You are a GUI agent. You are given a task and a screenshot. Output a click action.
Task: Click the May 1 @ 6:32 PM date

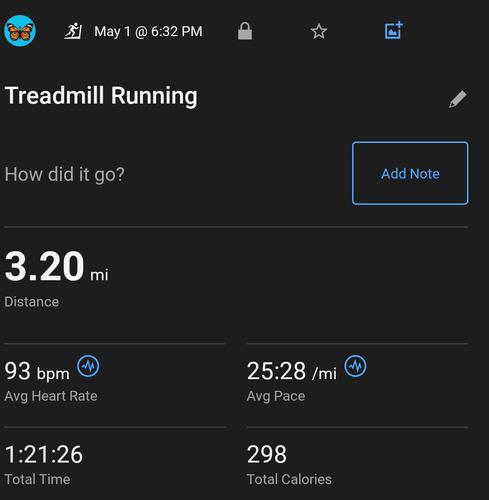[x=148, y=32]
